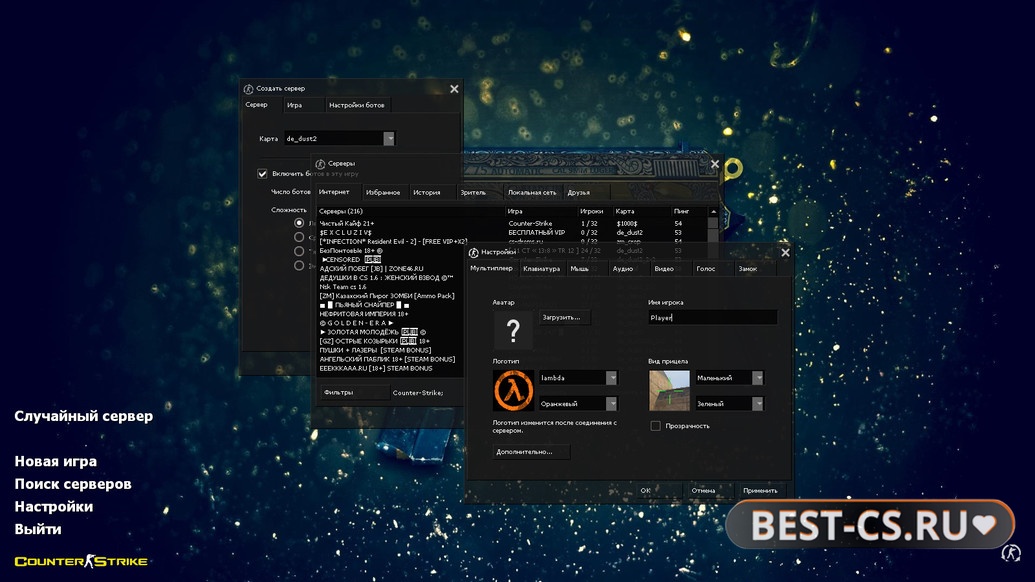The height and width of the screenshot is (582, 1035).
Task: Sort by Карта column header
Action: pyautogui.click(x=642, y=211)
